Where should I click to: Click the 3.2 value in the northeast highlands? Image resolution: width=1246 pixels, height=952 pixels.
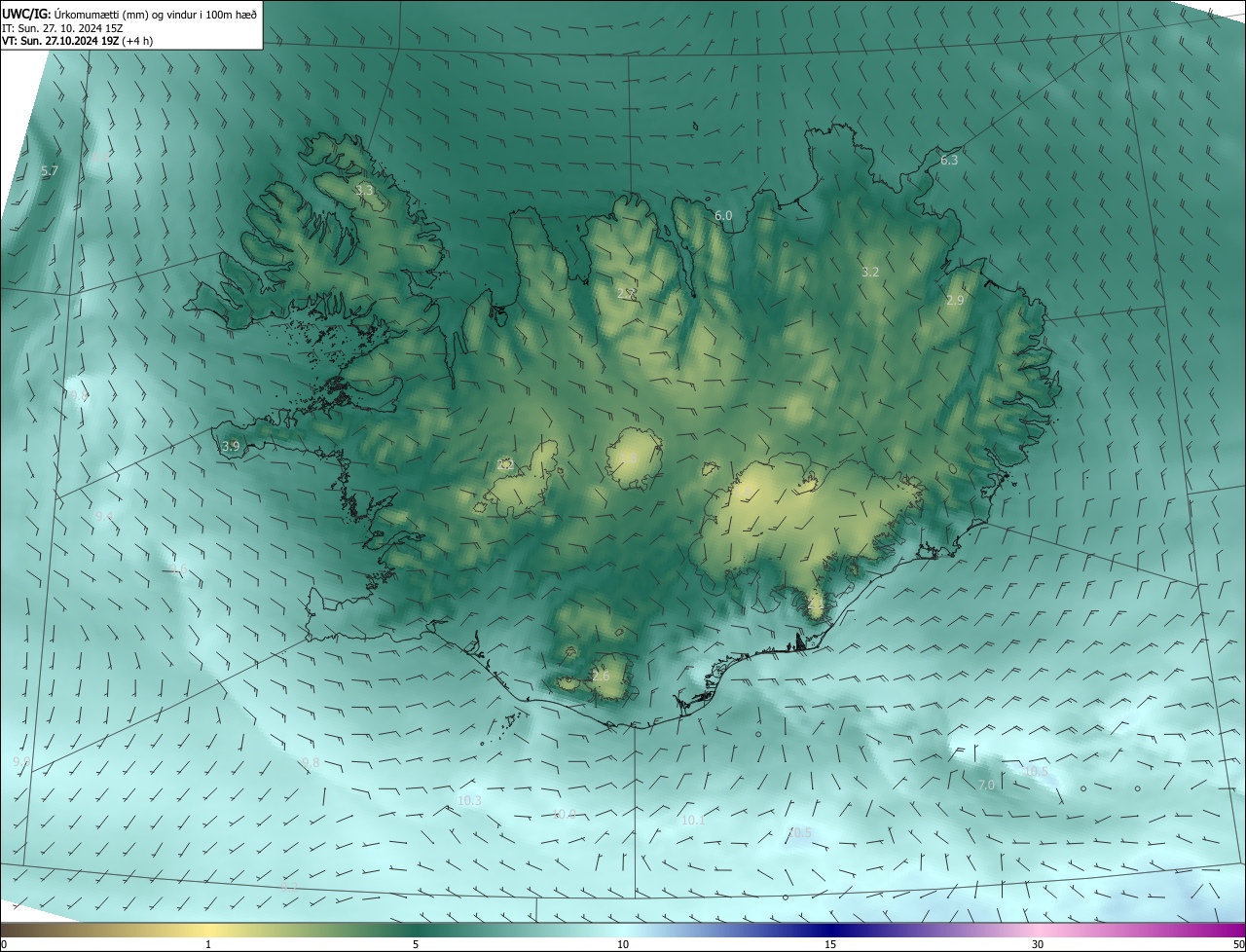coord(870,272)
